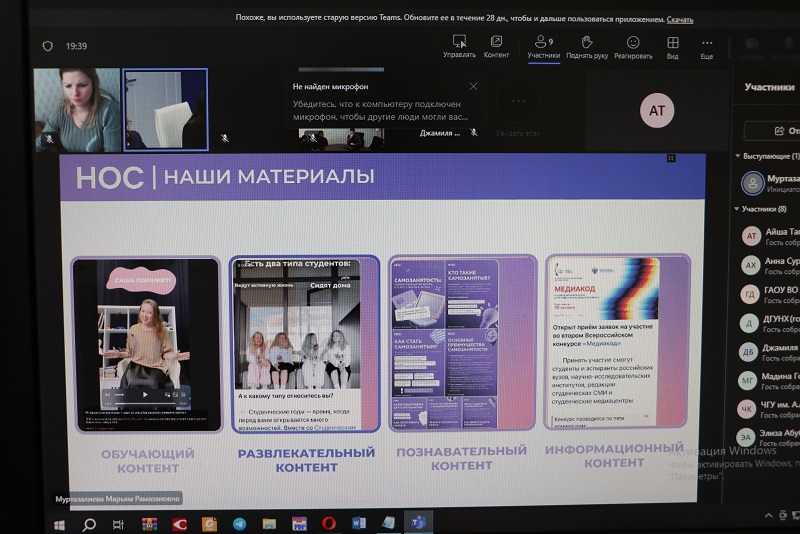Select presenter Муртаза in participants list
Screen dimensions: 800x534
tap(770, 183)
